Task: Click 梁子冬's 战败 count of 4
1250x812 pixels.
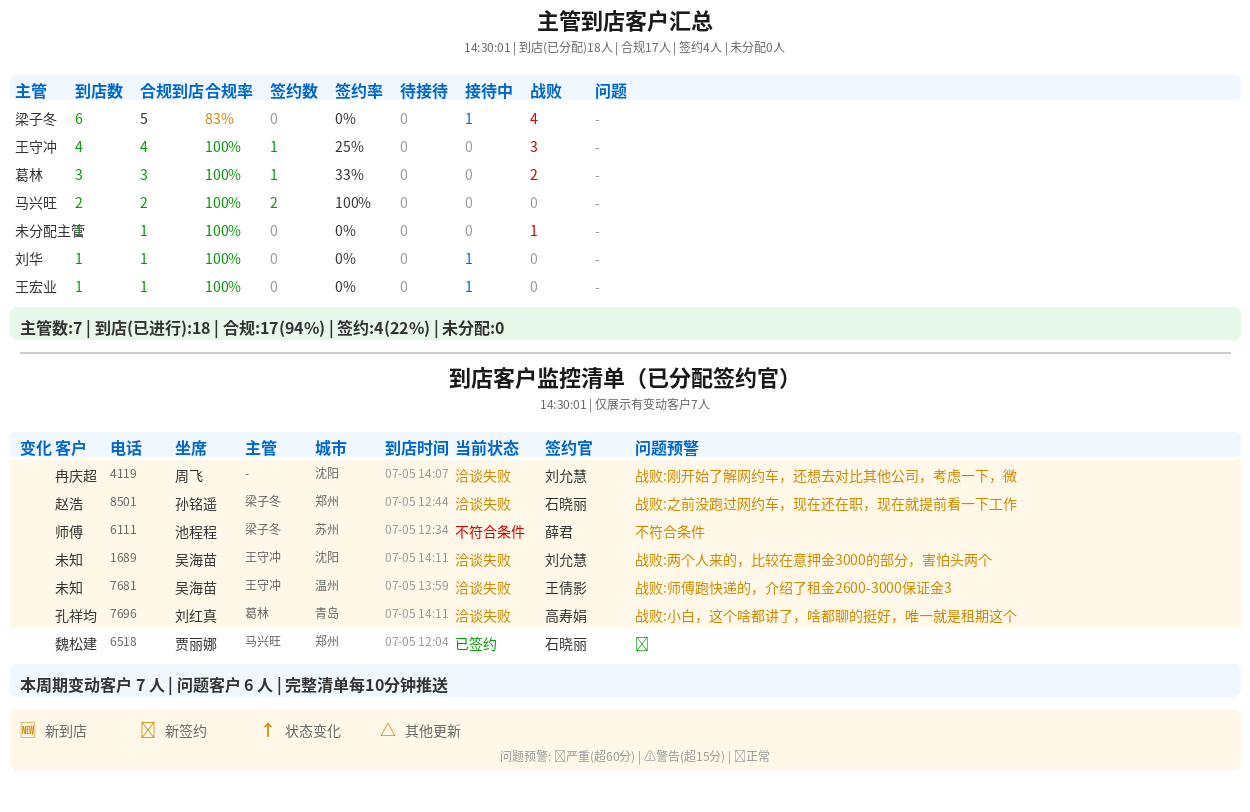Action: pos(534,119)
